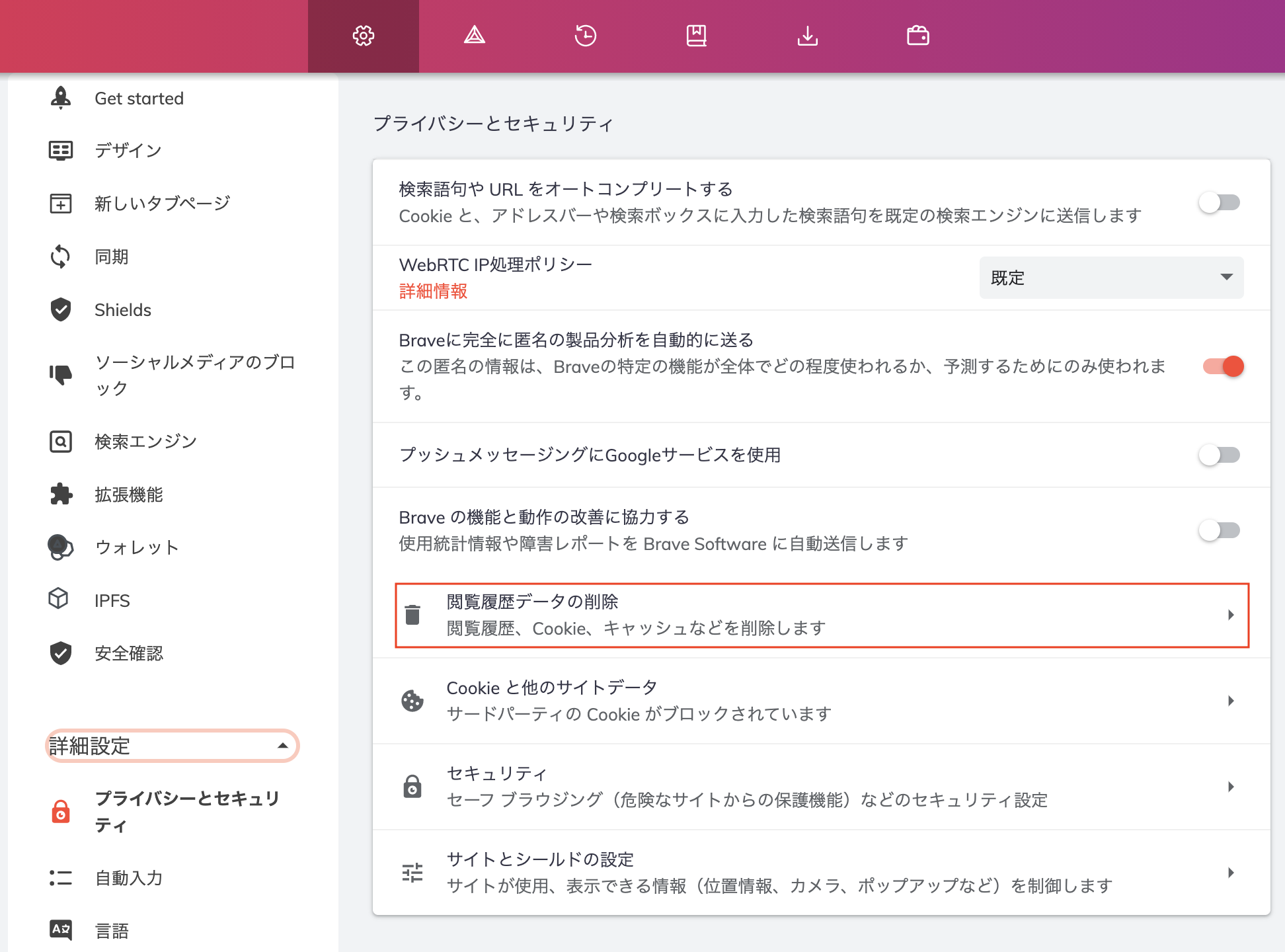Select ソーシャルメディアのブロック in sidebar
Screen dimensions: 1285x952
point(195,375)
